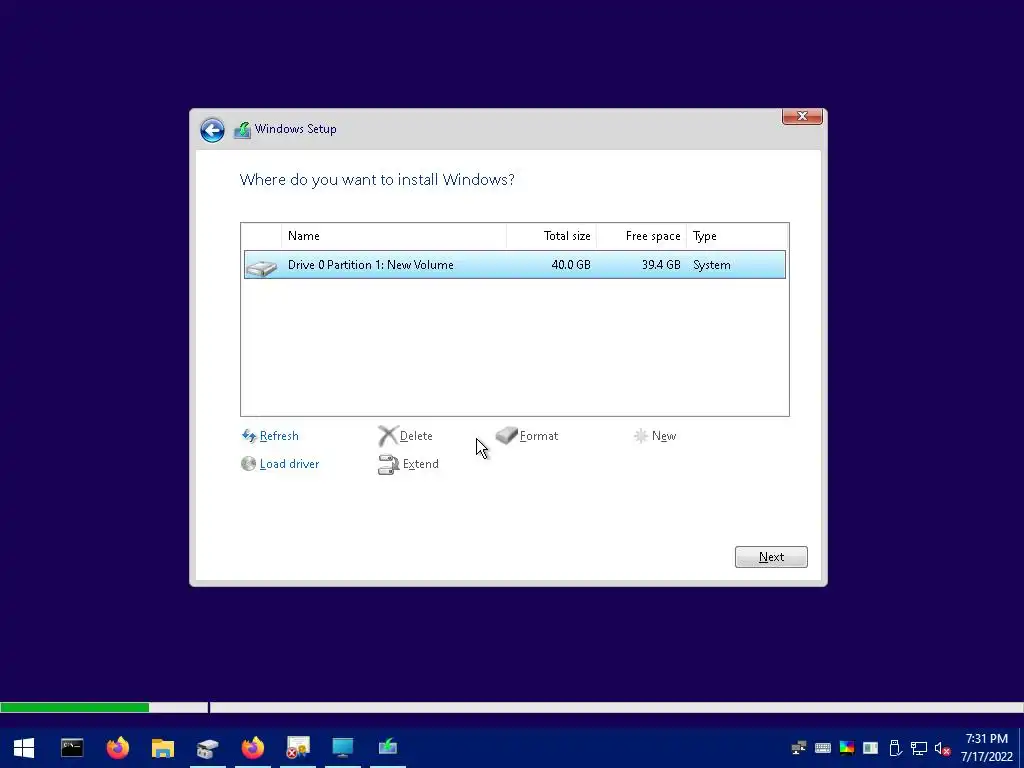
Task: Click the green panel tray icon
Action: coord(871,748)
